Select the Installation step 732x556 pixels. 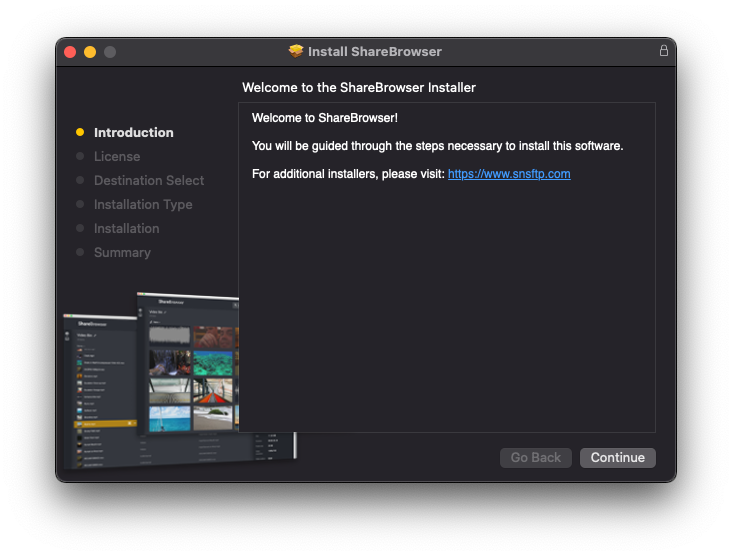coord(127,229)
